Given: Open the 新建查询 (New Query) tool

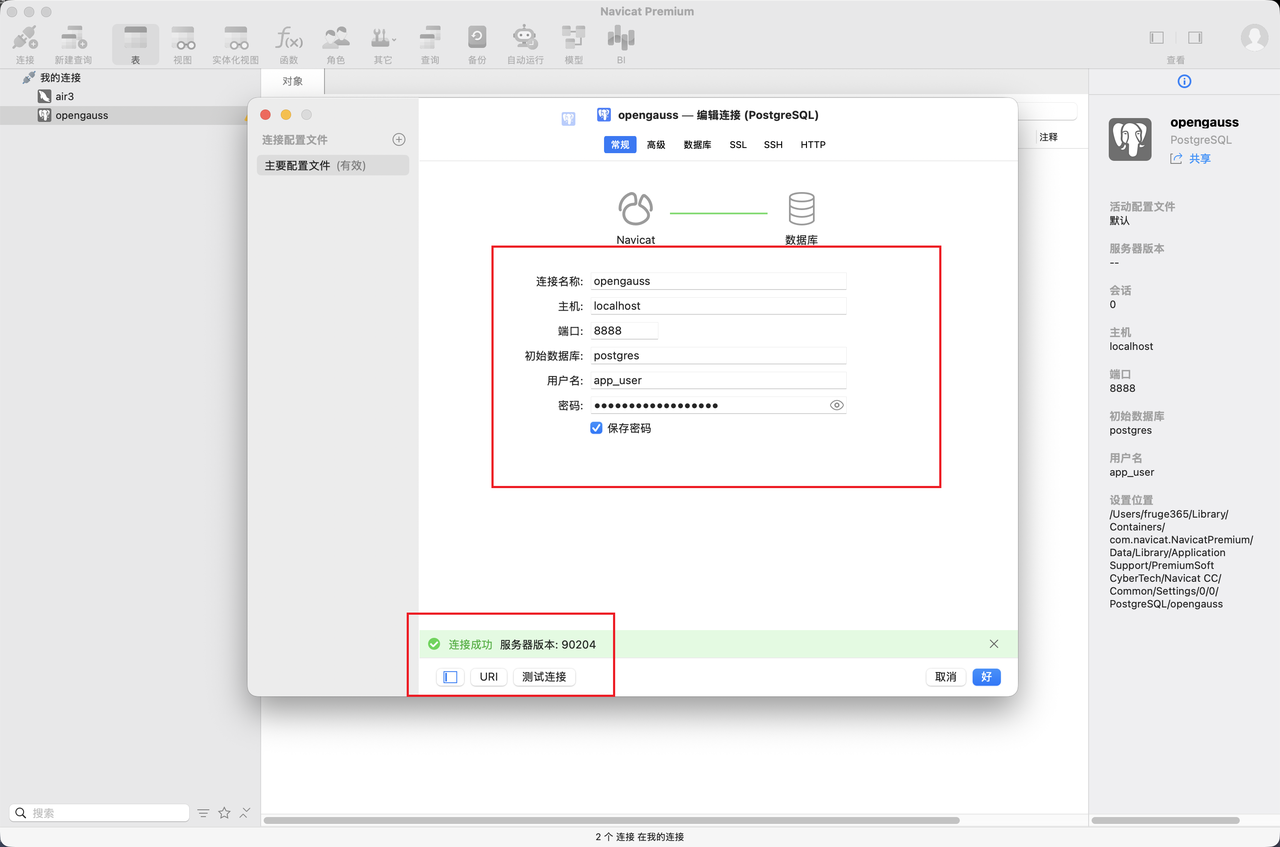Looking at the screenshot, I should coord(73,38).
